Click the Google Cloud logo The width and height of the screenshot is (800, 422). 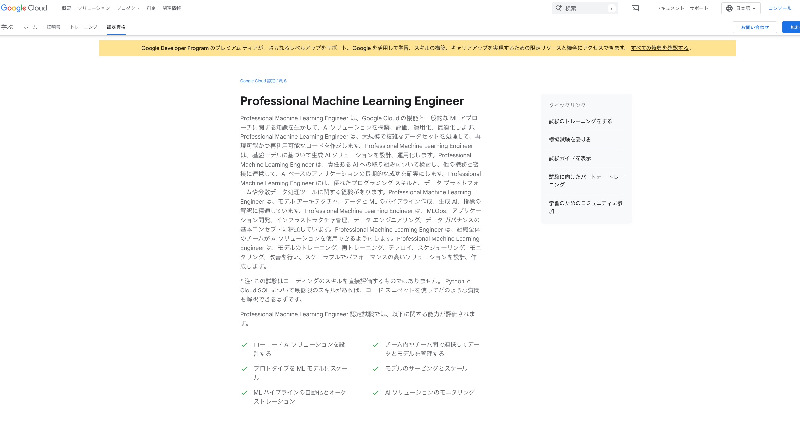(27, 8)
